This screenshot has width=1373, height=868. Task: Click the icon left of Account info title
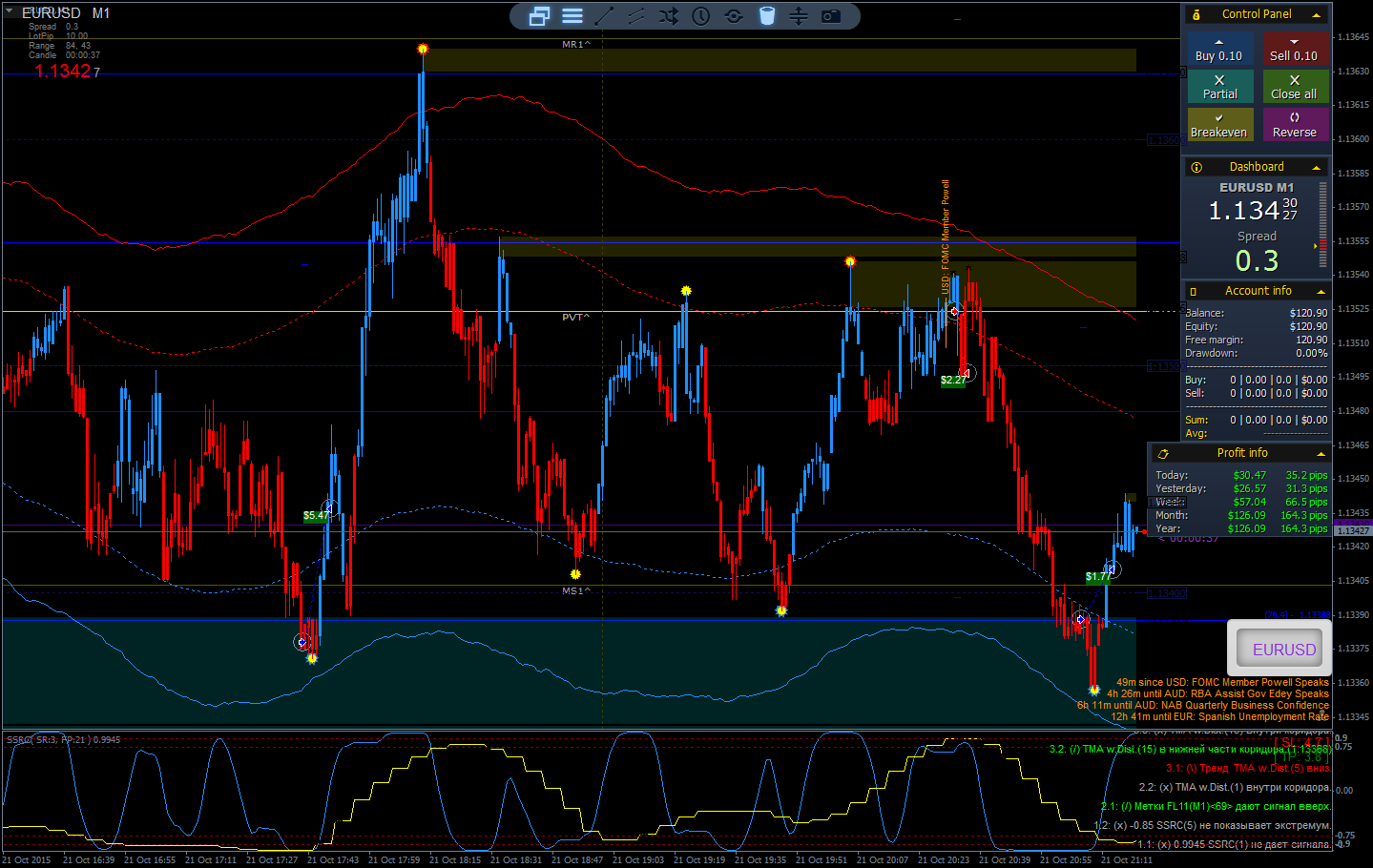click(1194, 291)
